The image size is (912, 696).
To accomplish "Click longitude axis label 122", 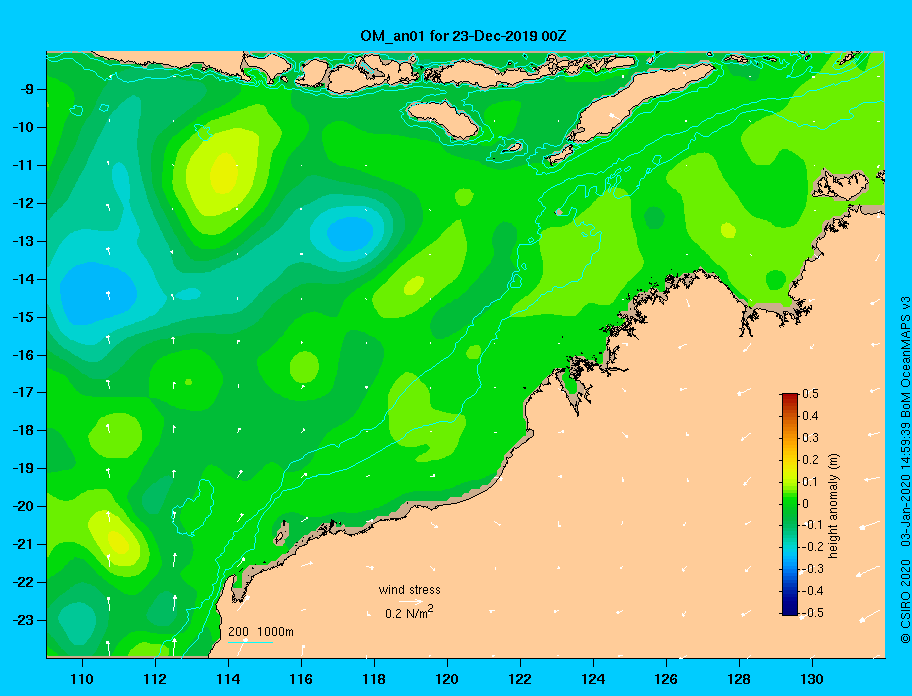I will (x=520, y=679).
